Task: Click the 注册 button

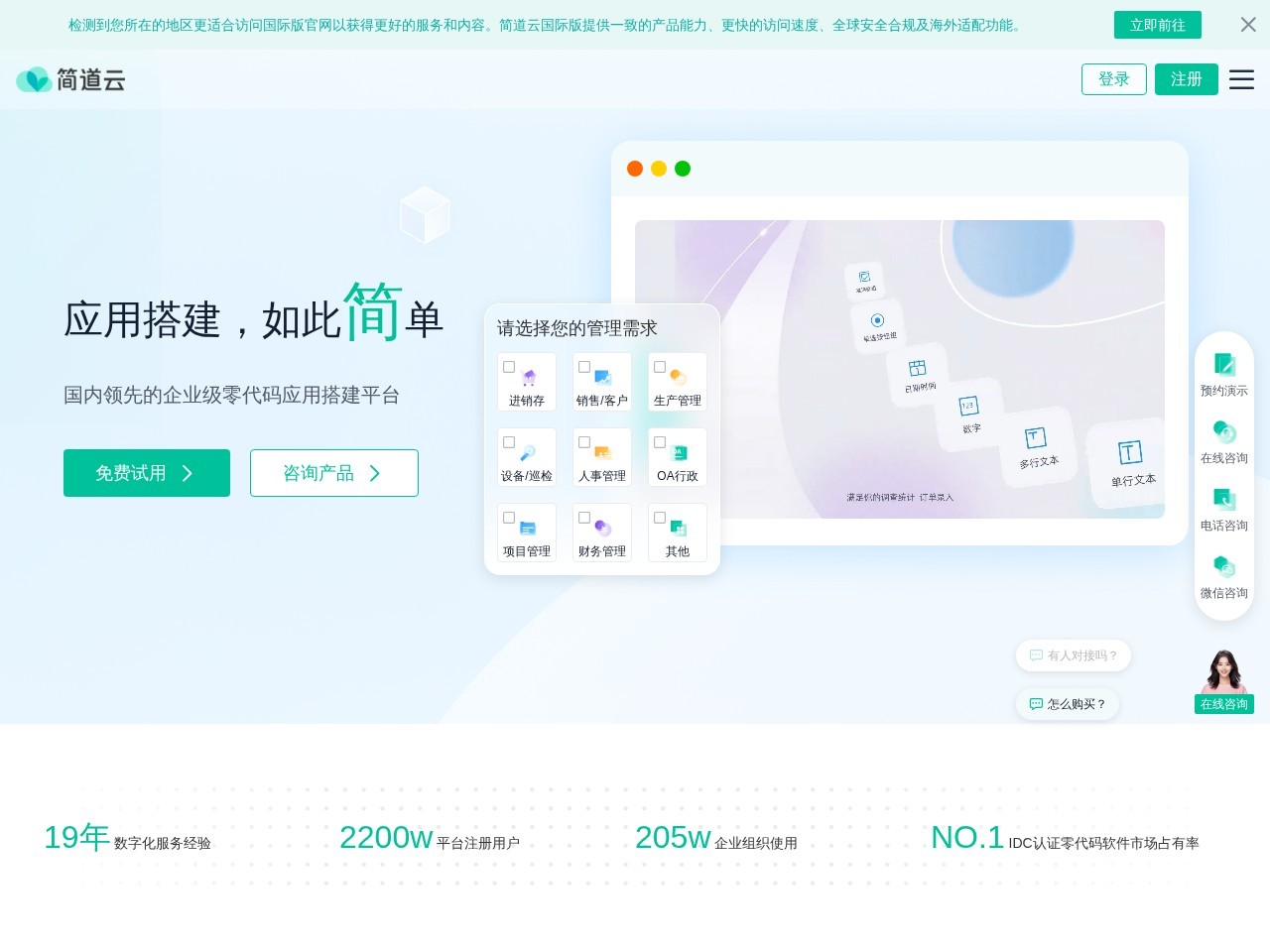Action: click(1187, 79)
